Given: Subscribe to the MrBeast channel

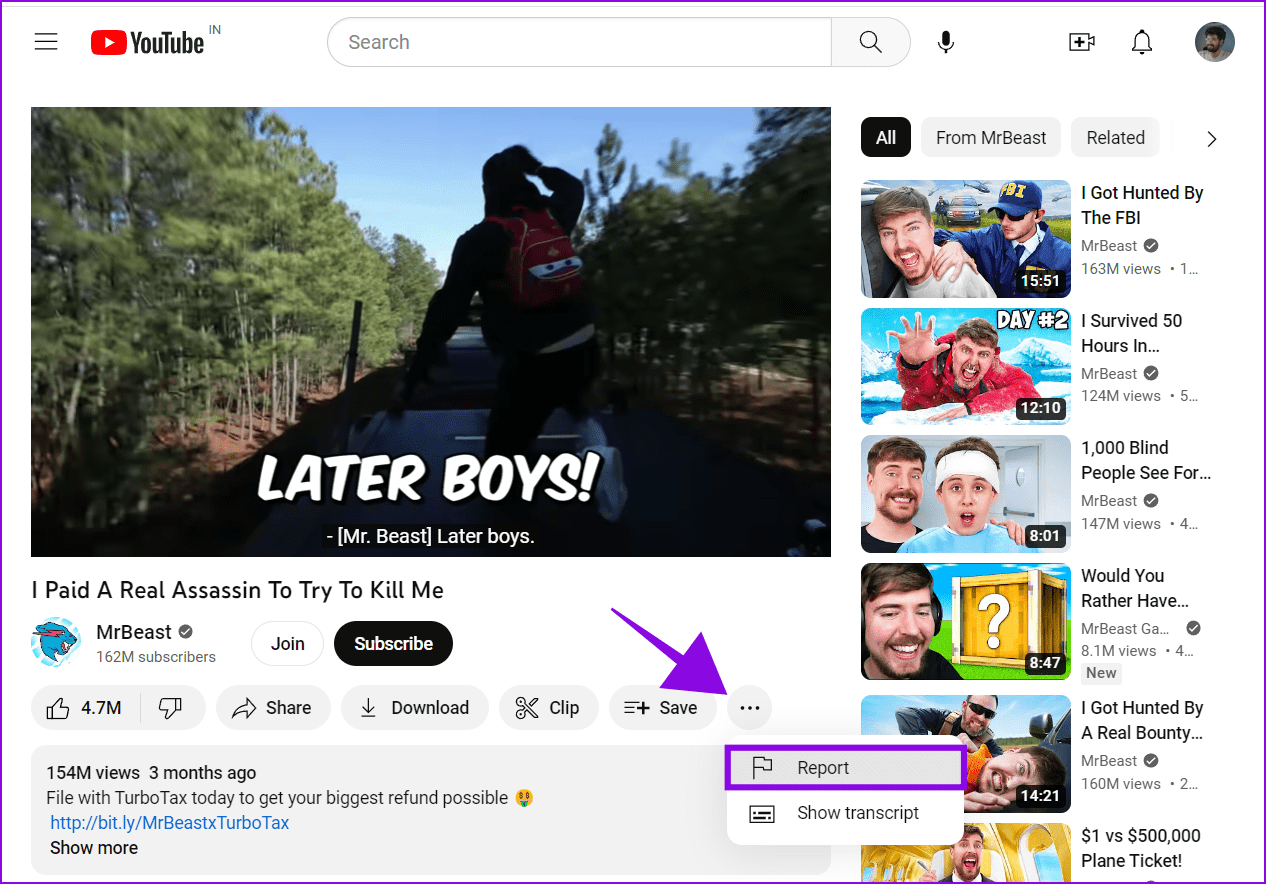Looking at the screenshot, I should (x=393, y=643).
